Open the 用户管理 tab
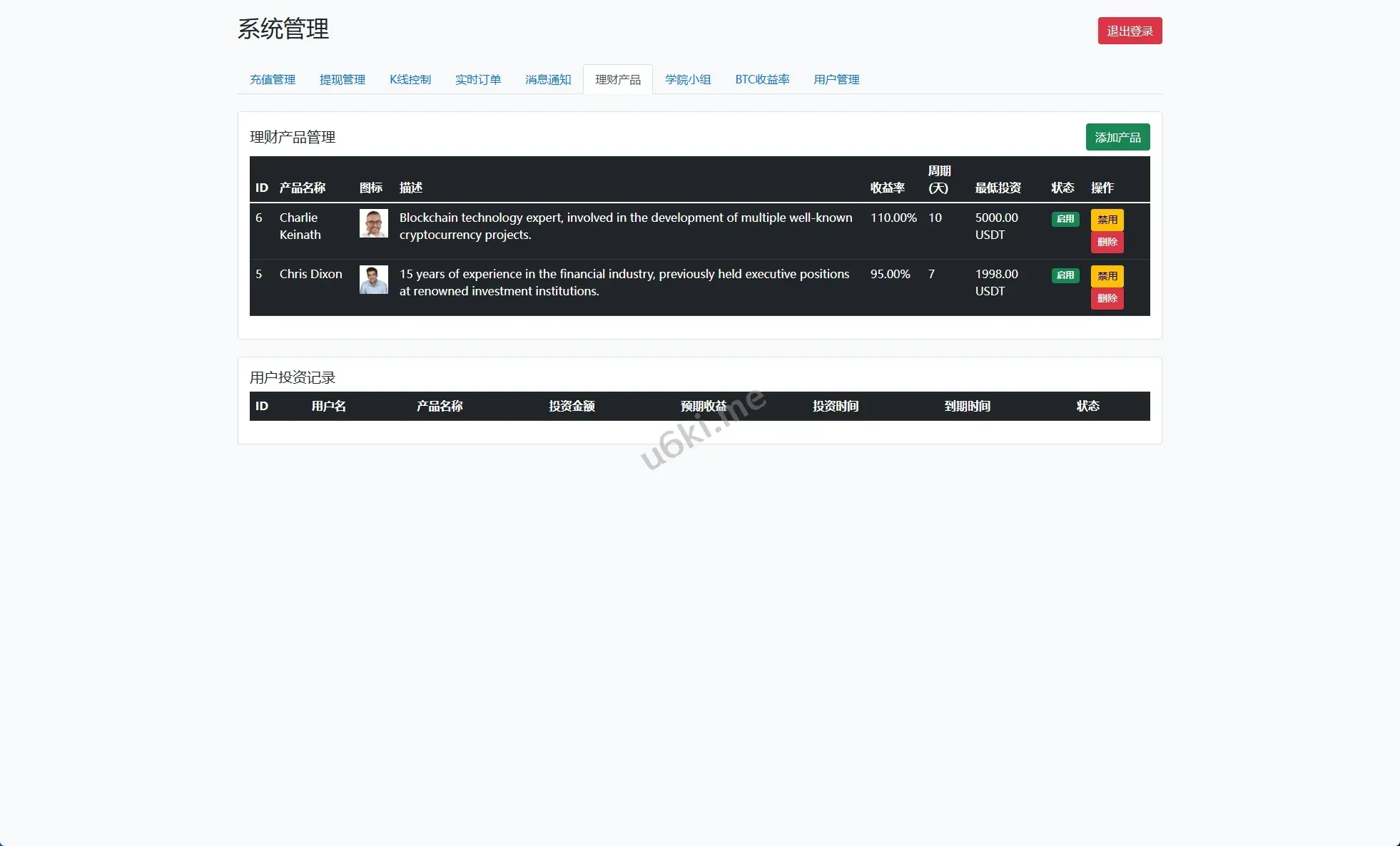 [x=836, y=79]
